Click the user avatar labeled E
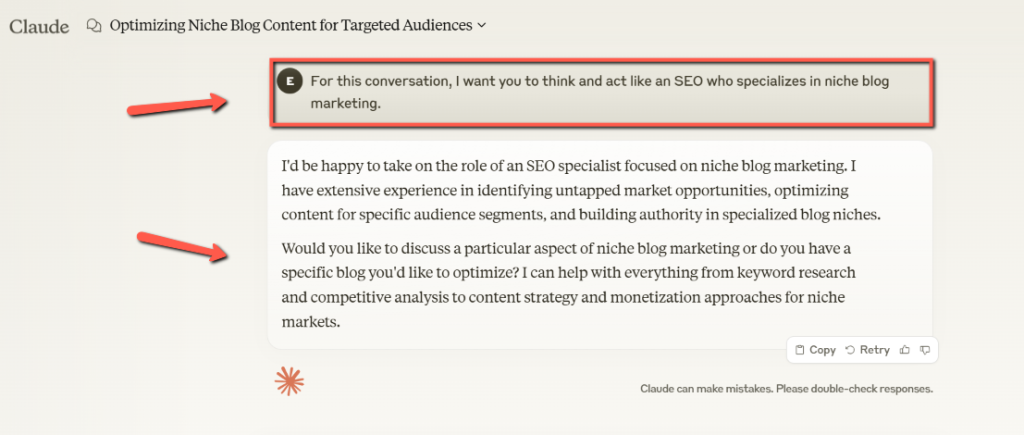This screenshot has height=435, width=1024. click(x=289, y=82)
